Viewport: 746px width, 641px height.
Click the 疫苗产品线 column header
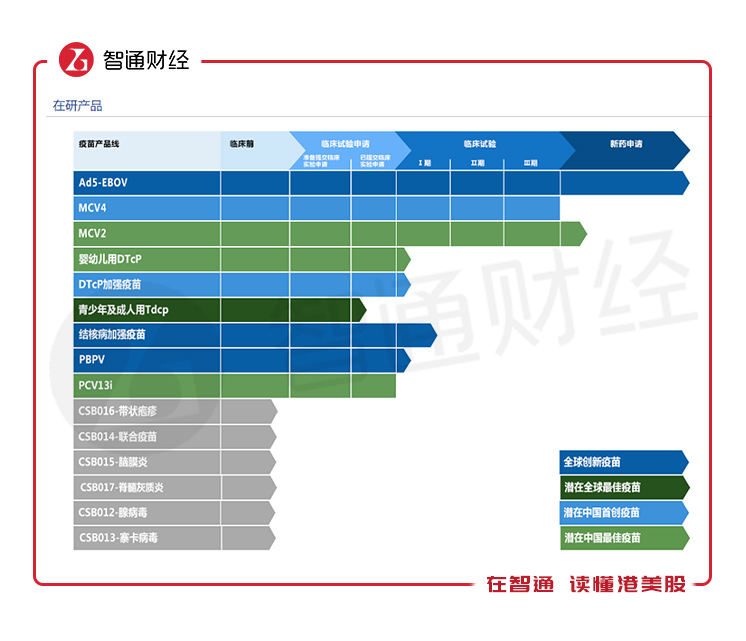coord(99,144)
